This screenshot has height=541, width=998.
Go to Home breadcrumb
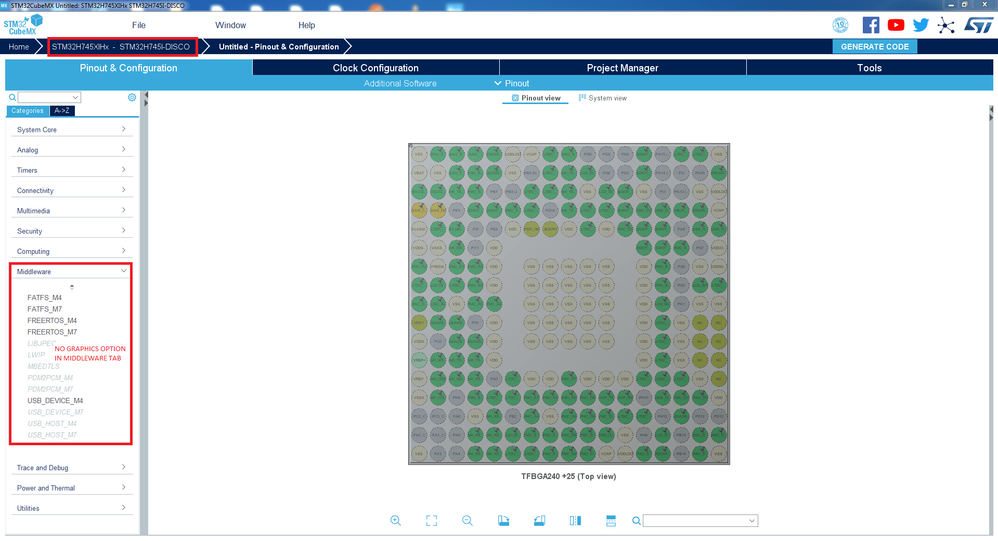pos(18,46)
